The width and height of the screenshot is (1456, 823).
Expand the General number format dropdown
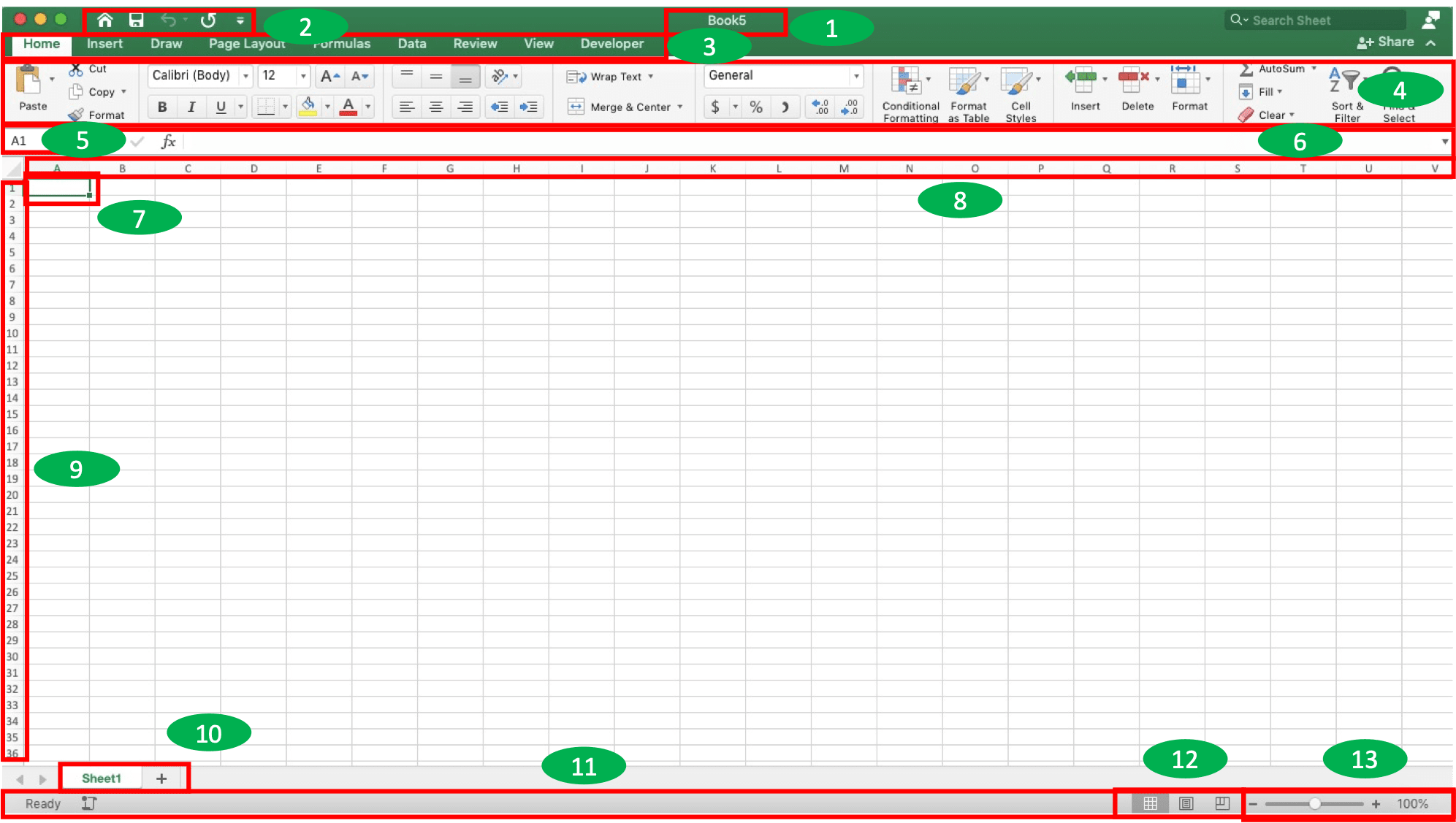[x=856, y=76]
